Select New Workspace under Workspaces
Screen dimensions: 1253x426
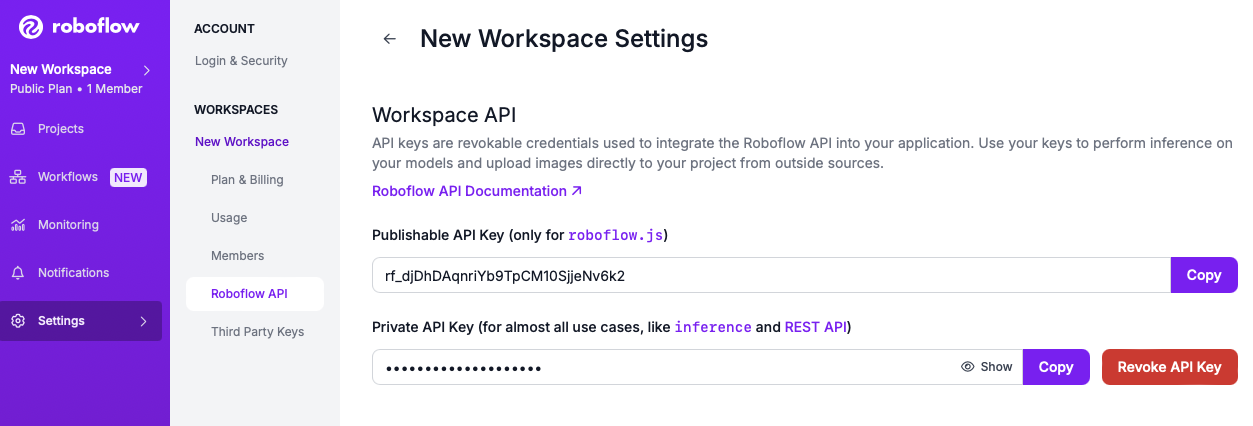pos(242,142)
